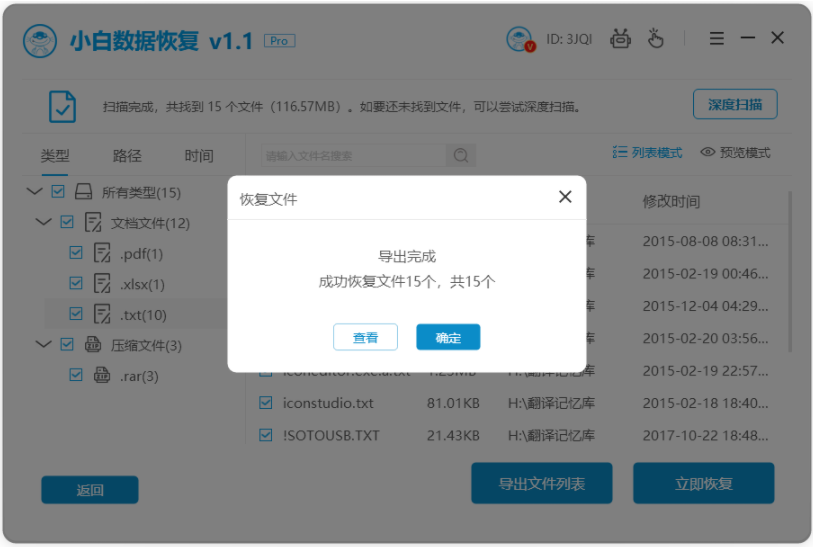
Task: Collapse the 文档文件(12) group
Action: 44,222
